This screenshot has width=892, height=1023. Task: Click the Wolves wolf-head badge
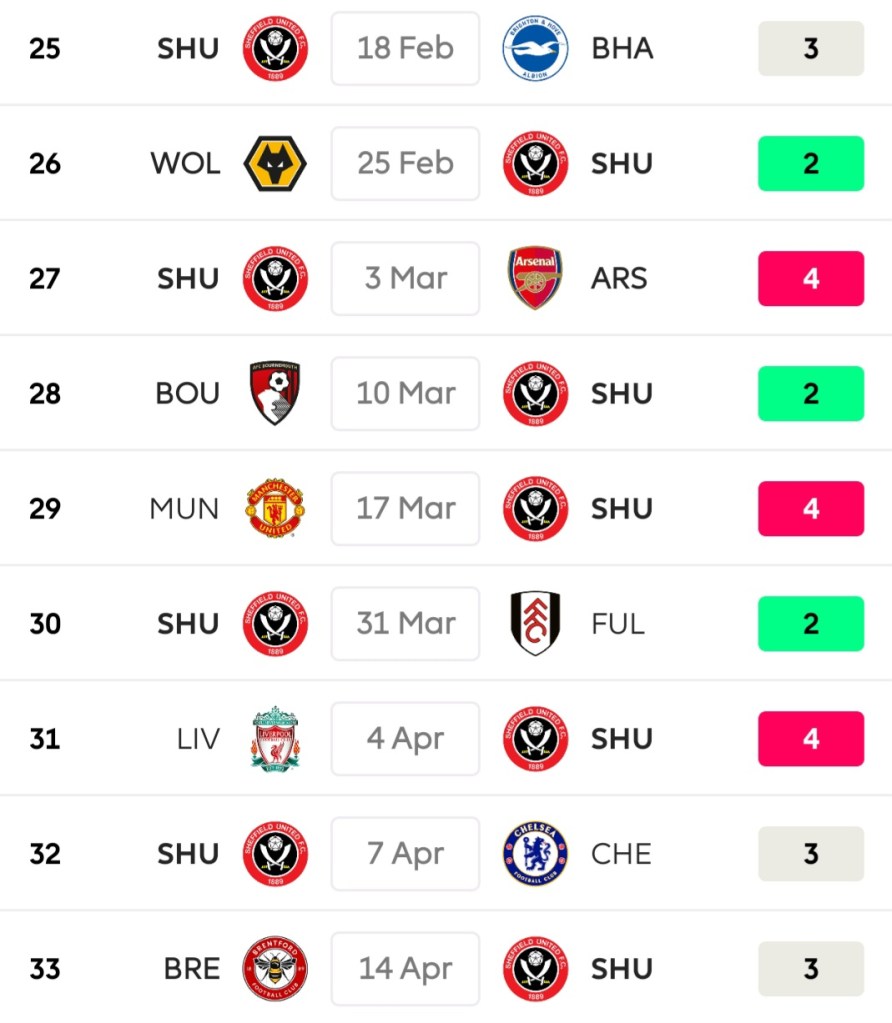pos(275,163)
